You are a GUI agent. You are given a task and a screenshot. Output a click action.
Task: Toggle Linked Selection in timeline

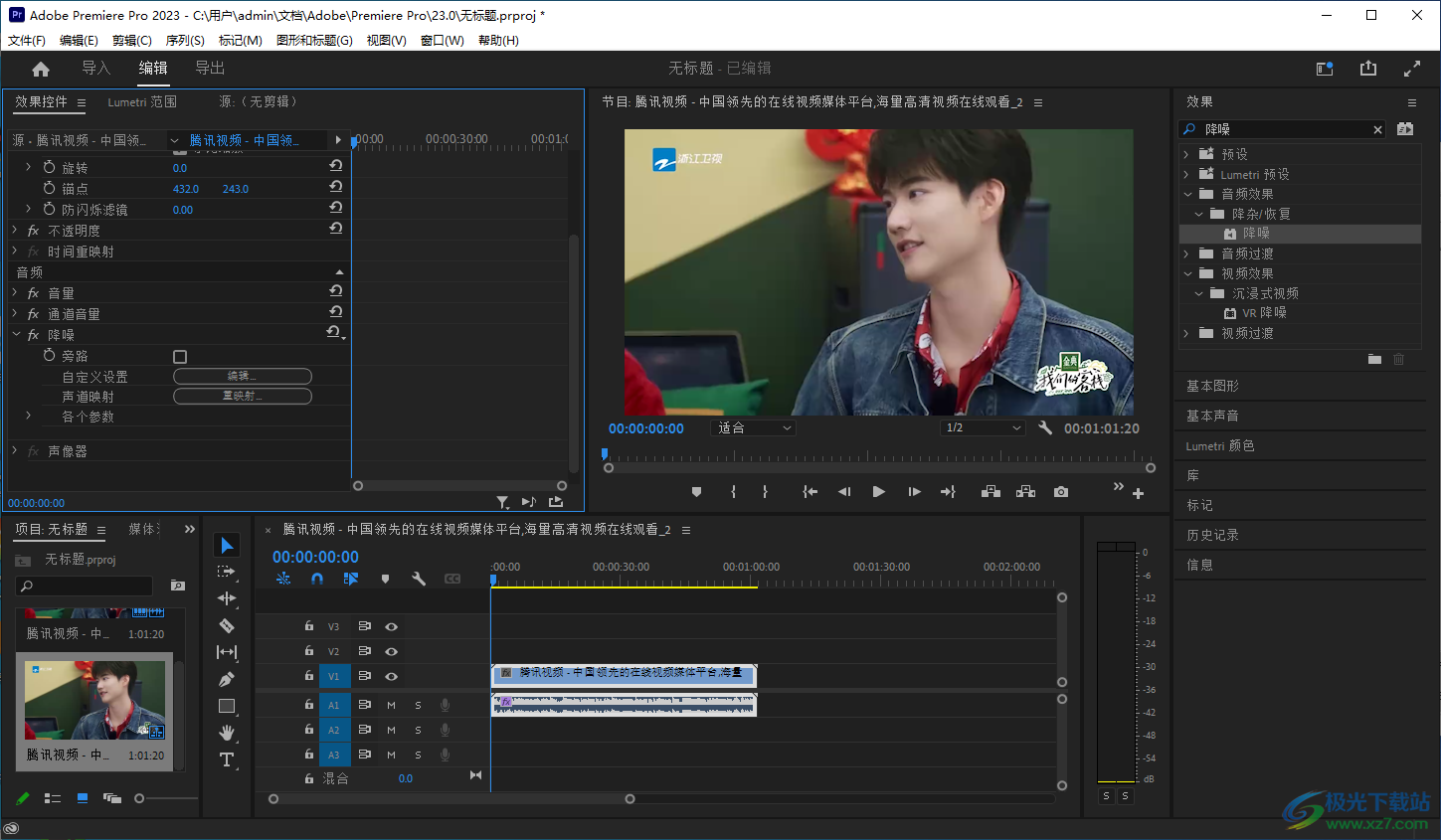pyautogui.click(x=351, y=579)
